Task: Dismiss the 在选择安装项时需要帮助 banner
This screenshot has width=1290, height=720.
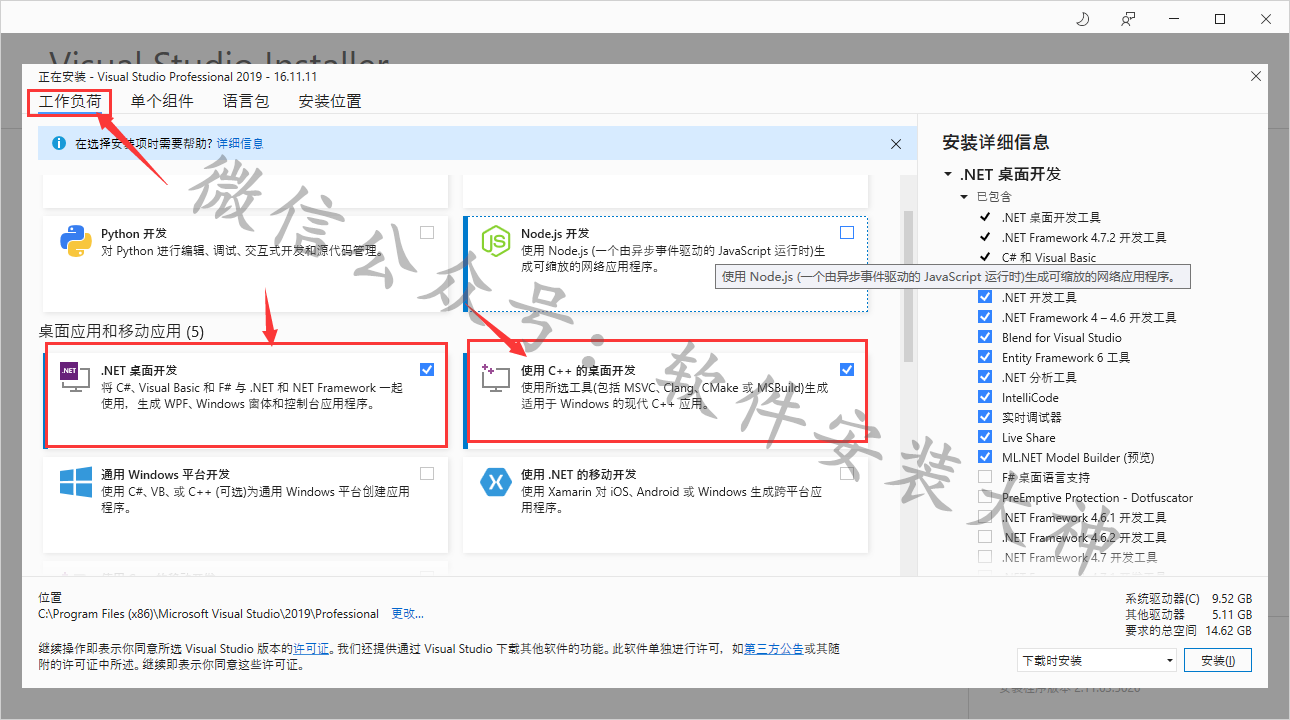Action: 896,144
